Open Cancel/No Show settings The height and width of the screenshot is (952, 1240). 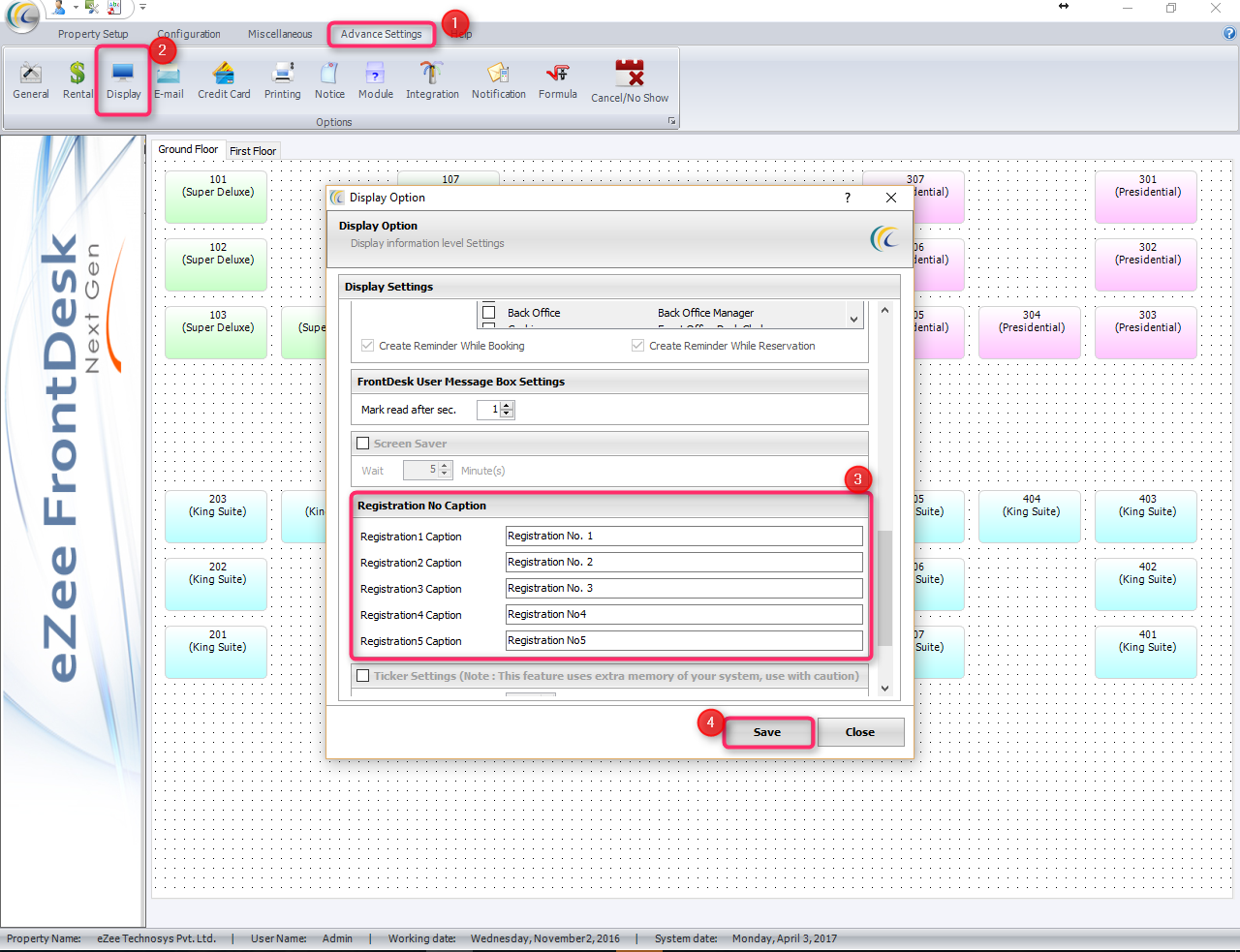tap(630, 82)
